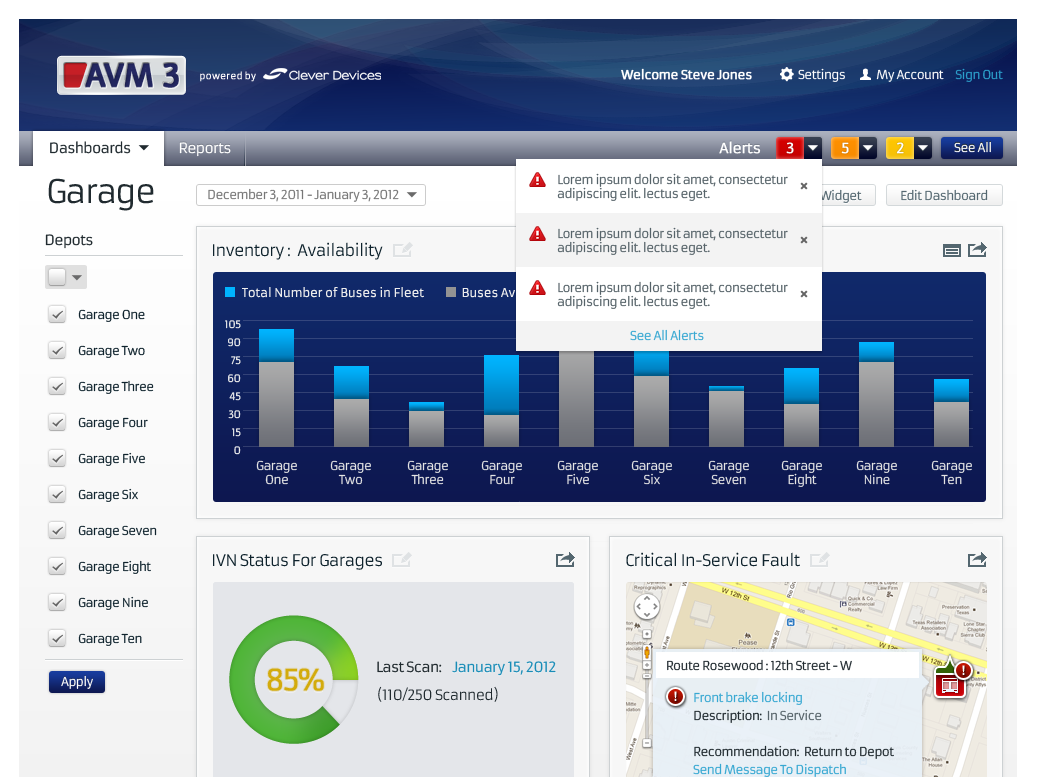Click the orange alert count 5 badge
The image size is (1037, 777).
[x=845, y=148]
